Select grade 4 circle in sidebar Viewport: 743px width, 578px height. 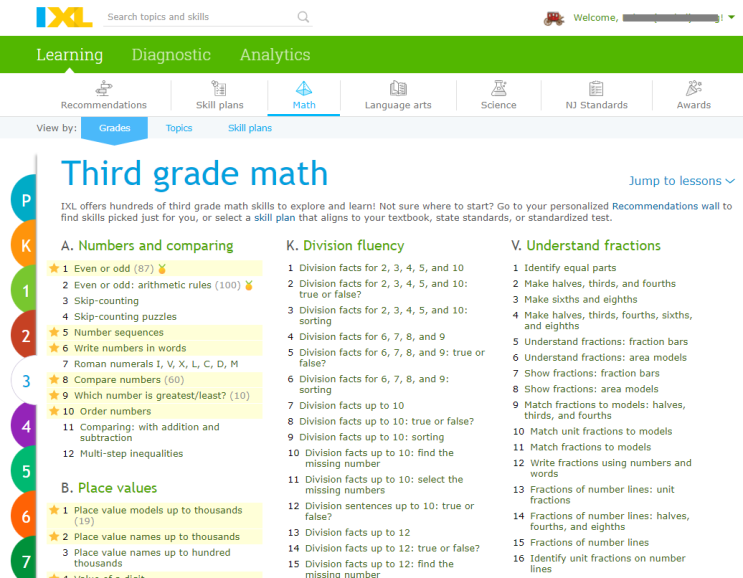25,426
